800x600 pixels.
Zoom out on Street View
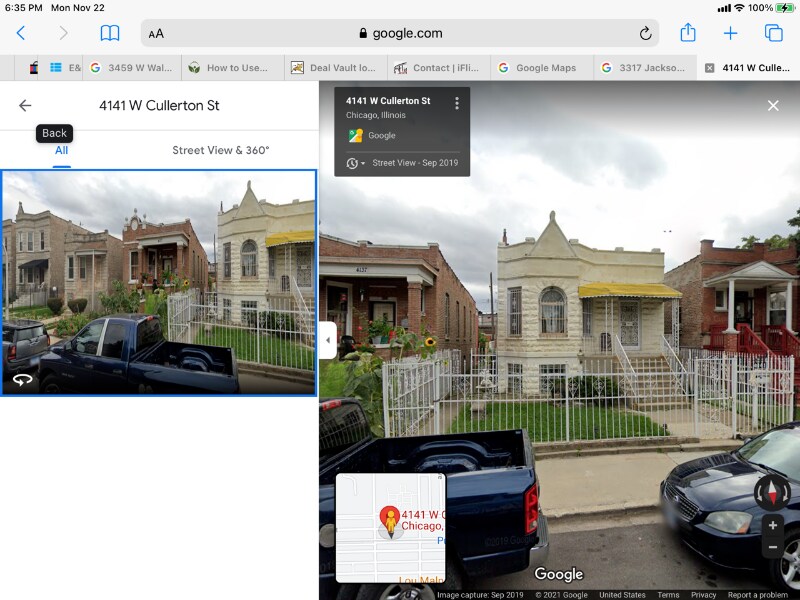click(x=772, y=547)
